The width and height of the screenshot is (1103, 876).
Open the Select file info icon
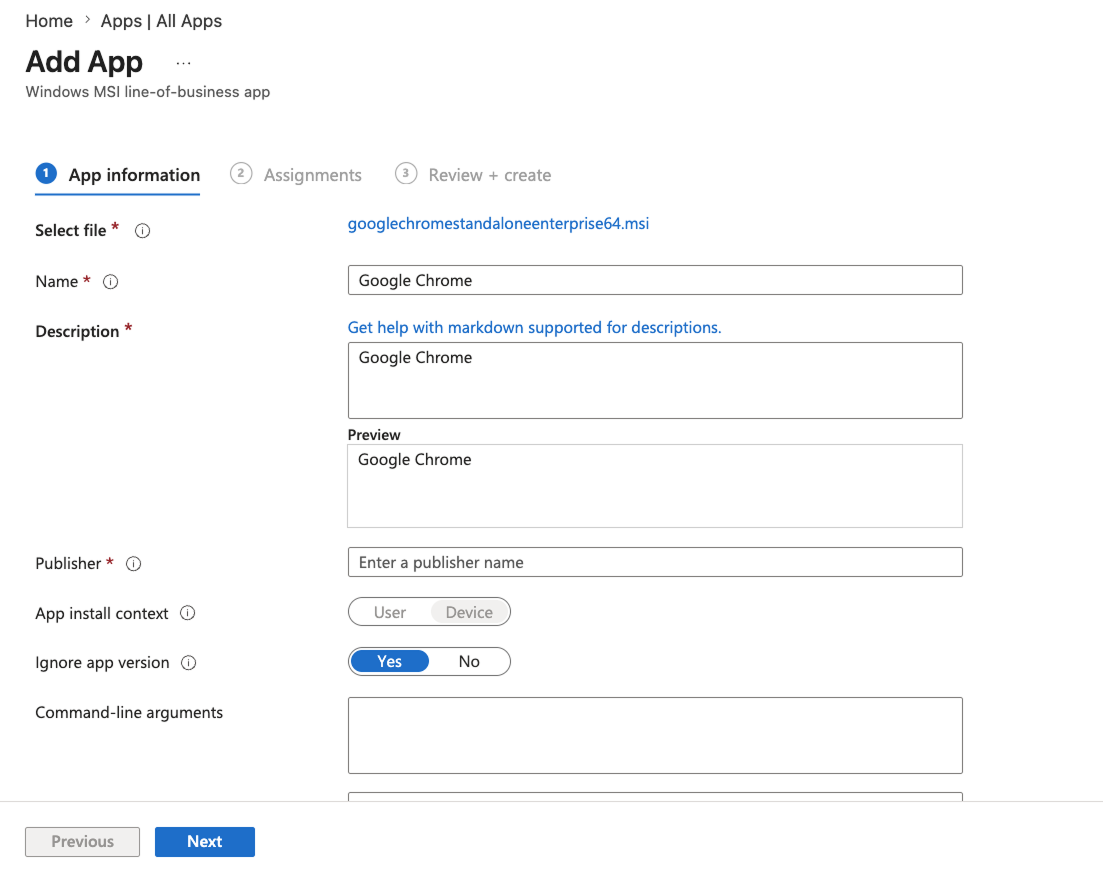142,231
